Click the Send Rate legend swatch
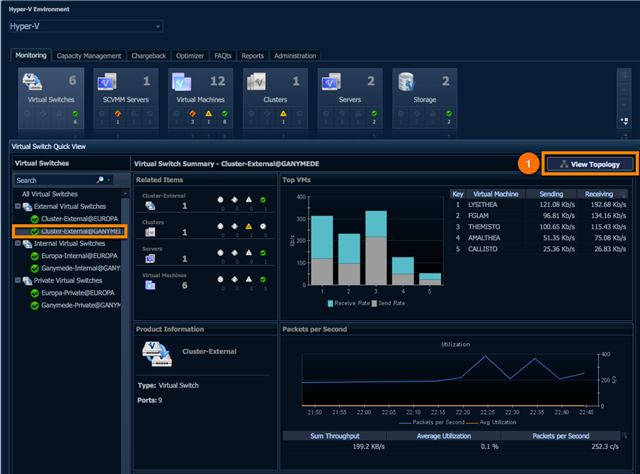This screenshot has height=474, width=640. 374,303
